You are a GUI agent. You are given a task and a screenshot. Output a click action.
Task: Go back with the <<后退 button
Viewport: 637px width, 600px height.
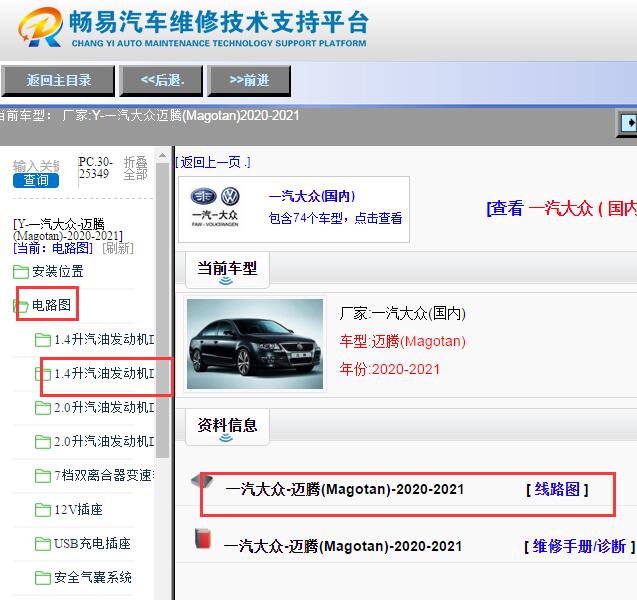(161, 80)
